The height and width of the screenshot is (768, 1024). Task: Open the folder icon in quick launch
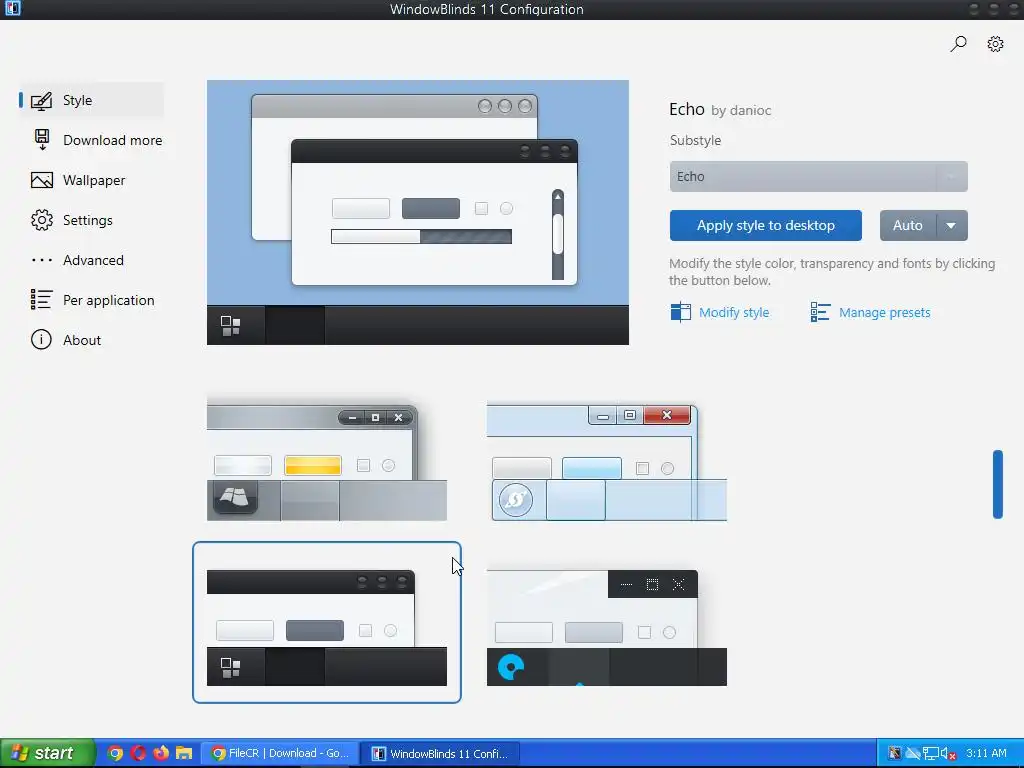(x=184, y=753)
